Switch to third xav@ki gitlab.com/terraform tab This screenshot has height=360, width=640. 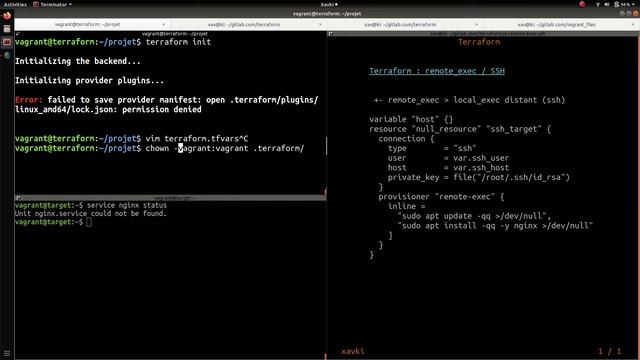pos(400,24)
